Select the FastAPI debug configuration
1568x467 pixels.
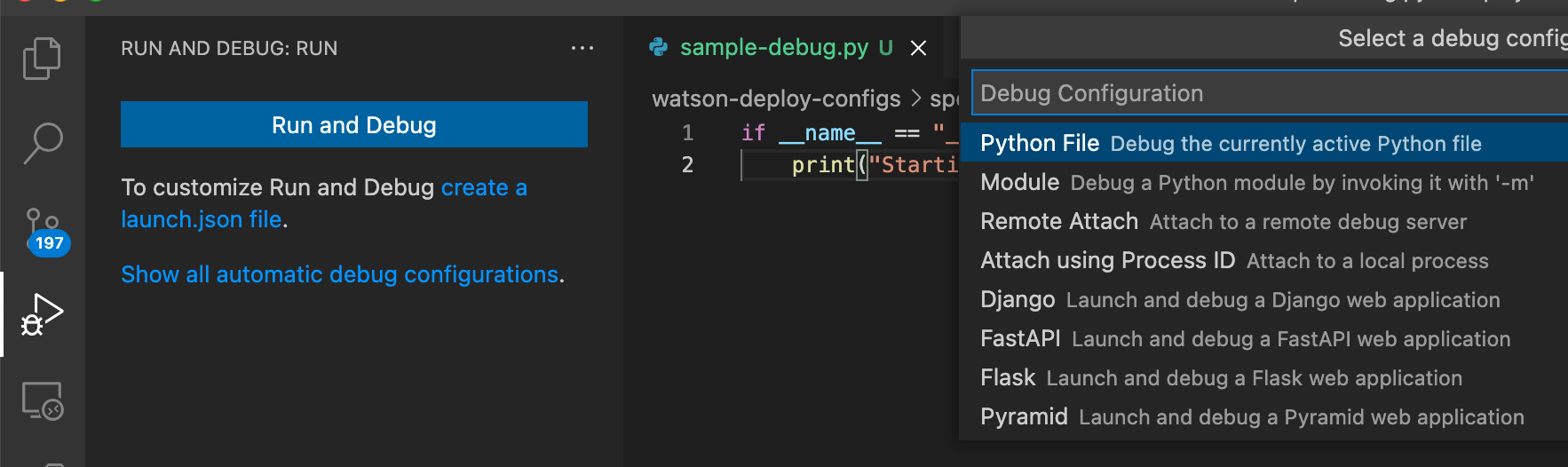1245,339
